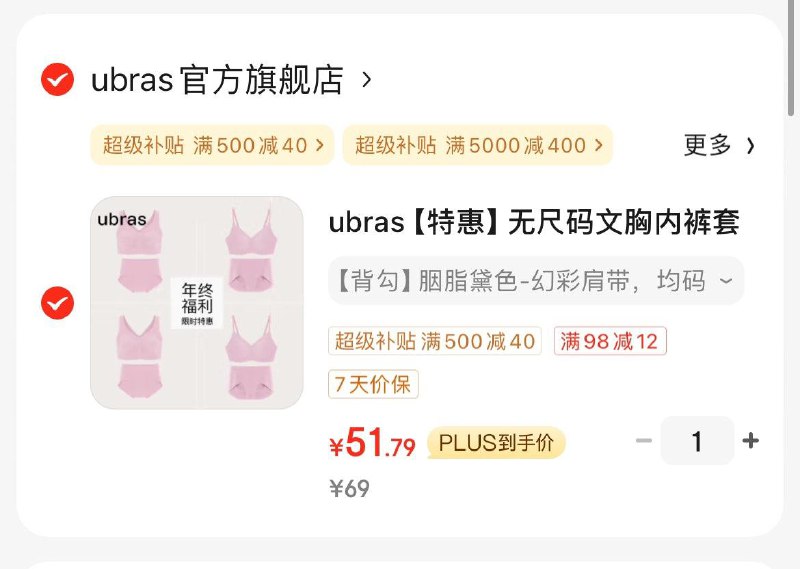Click the arrow next to the store name
Viewport: 800px width, 569px height.
point(366,80)
